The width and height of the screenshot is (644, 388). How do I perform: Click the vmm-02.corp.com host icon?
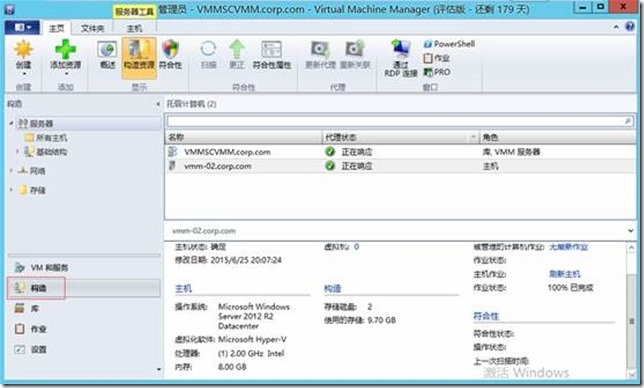coord(173,166)
